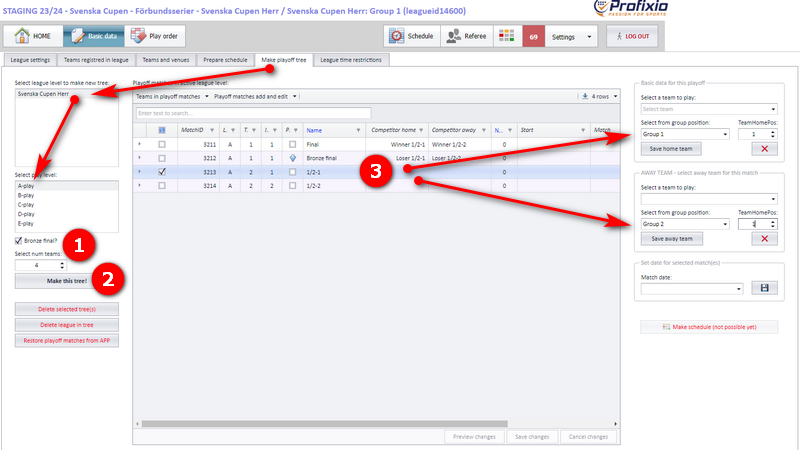The image size is (800, 450).
Task: Click the horizontal scrollbar under match table
Action: (324, 424)
